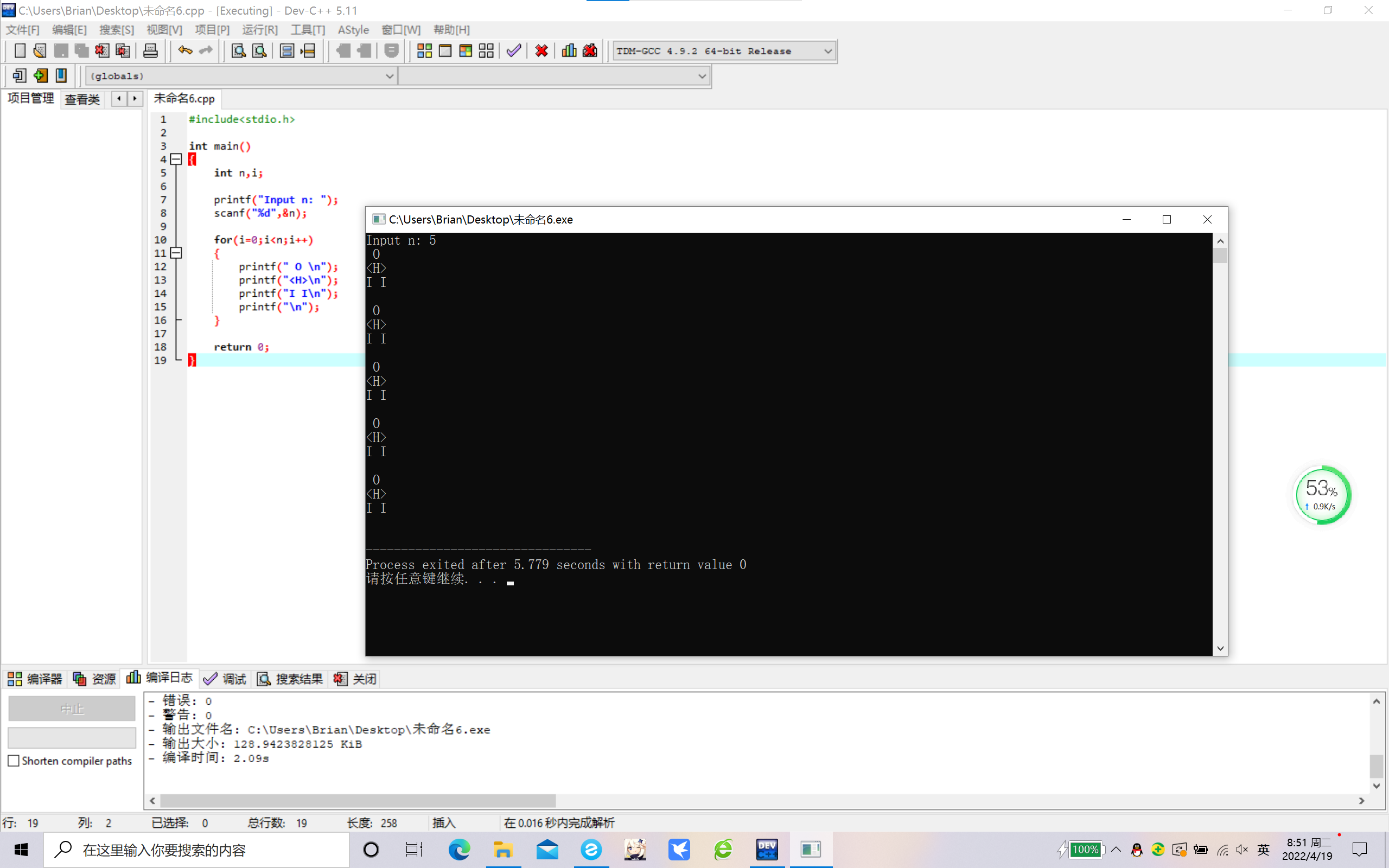Switch to the 调试 tab in bottom panel

[x=225, y=679]
